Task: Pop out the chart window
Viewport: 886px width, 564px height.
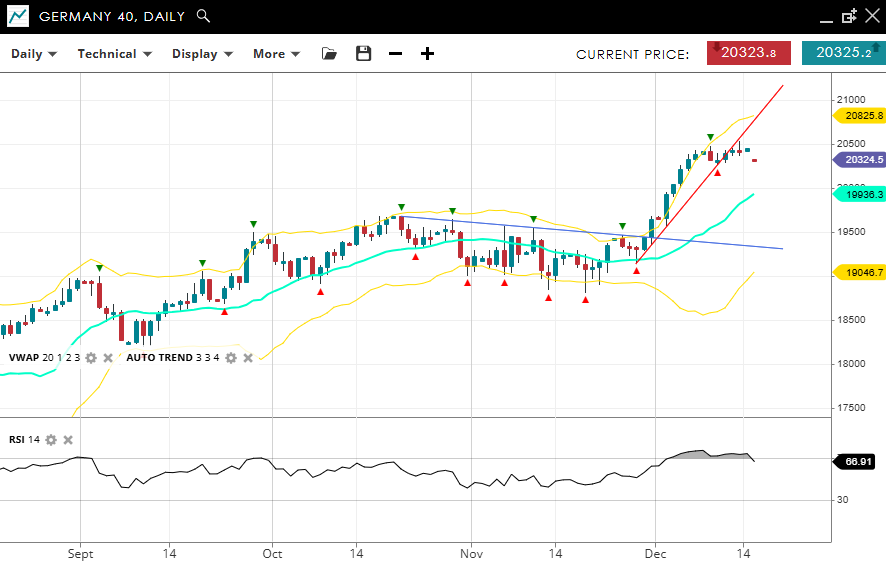Action: point(849,16)
